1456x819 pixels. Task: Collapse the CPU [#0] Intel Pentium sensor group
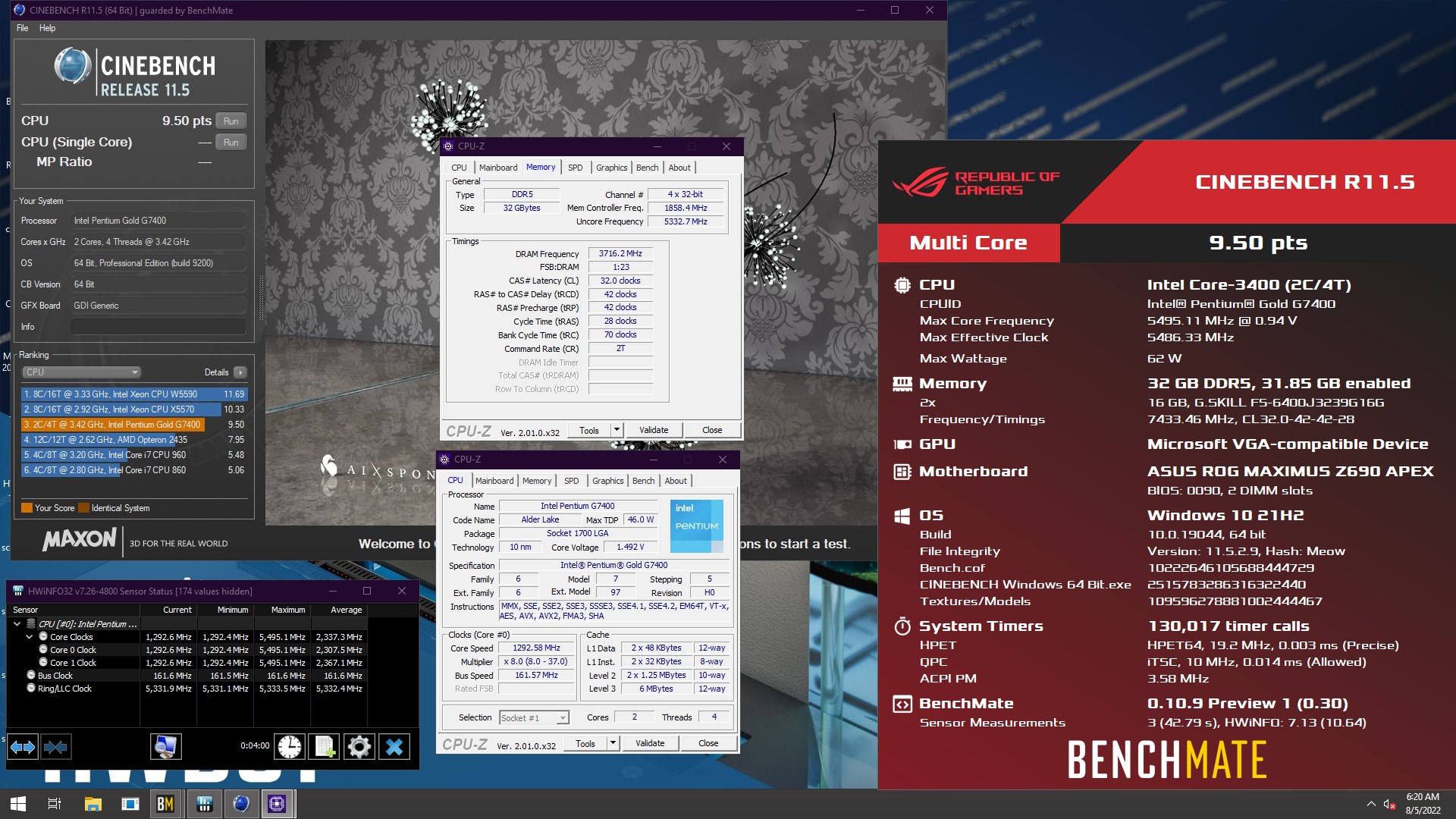[17, 624]
